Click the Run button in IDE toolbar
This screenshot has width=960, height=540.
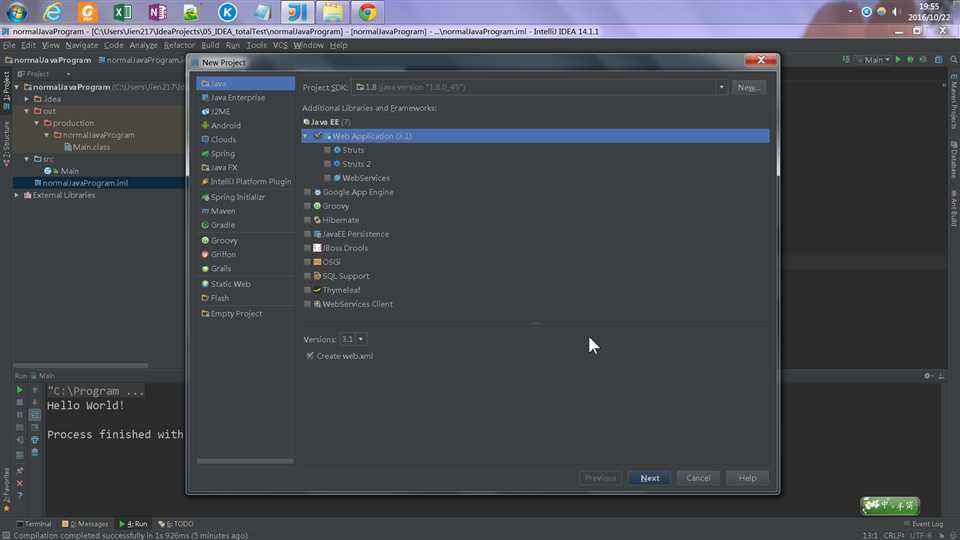click(898, 59)
